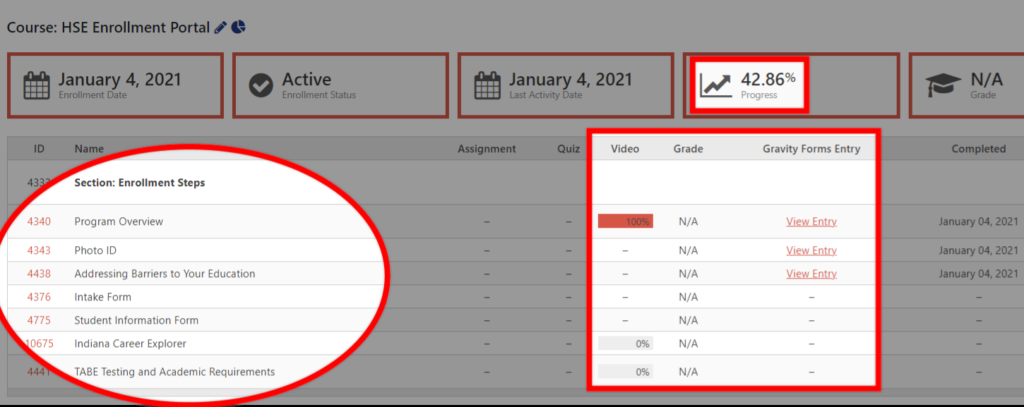Viewport: 1024px width, 407px height.
Task: Sort by the ID column header
Action: [39, 149]
